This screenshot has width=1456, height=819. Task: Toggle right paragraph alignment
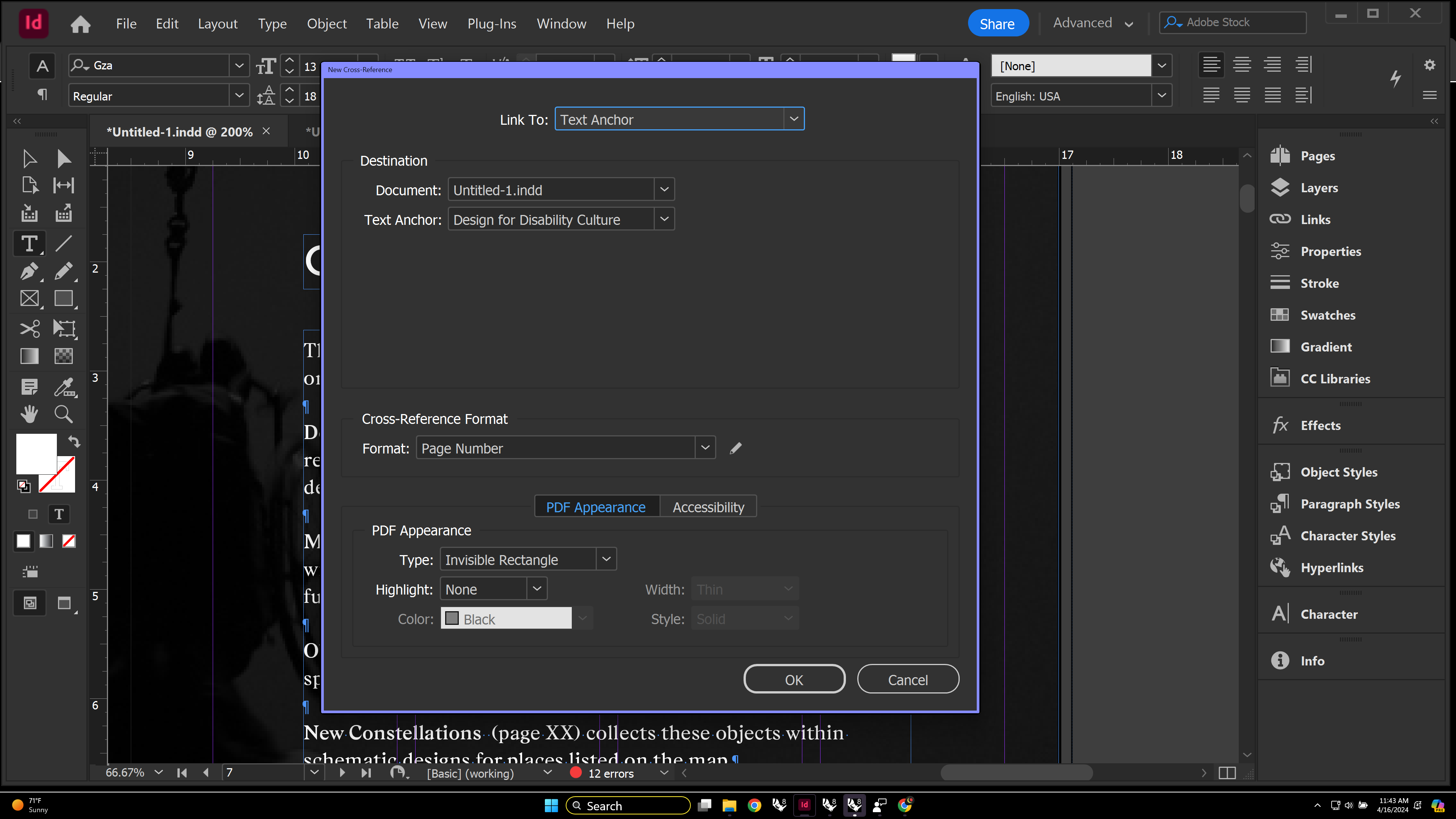pos(1272,64)
